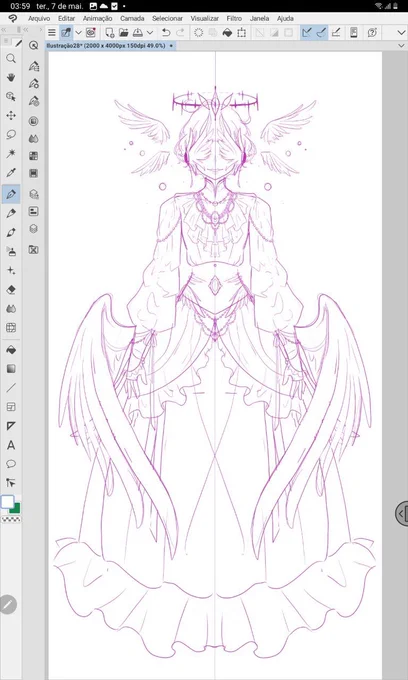
Task: Select the highlighted Pen tool
Action: 11,193
